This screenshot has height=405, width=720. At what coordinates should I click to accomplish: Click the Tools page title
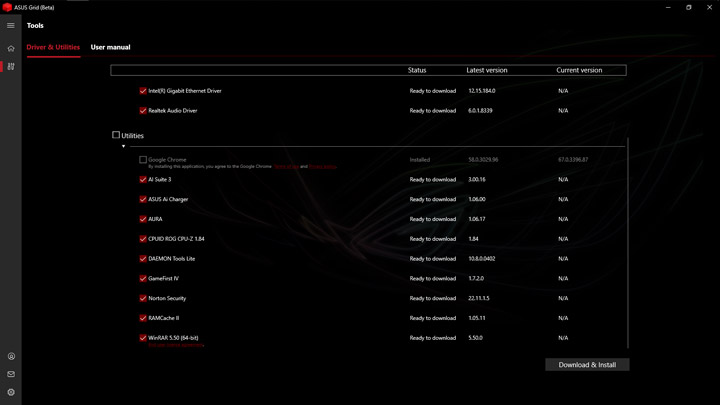click(35, 26)
